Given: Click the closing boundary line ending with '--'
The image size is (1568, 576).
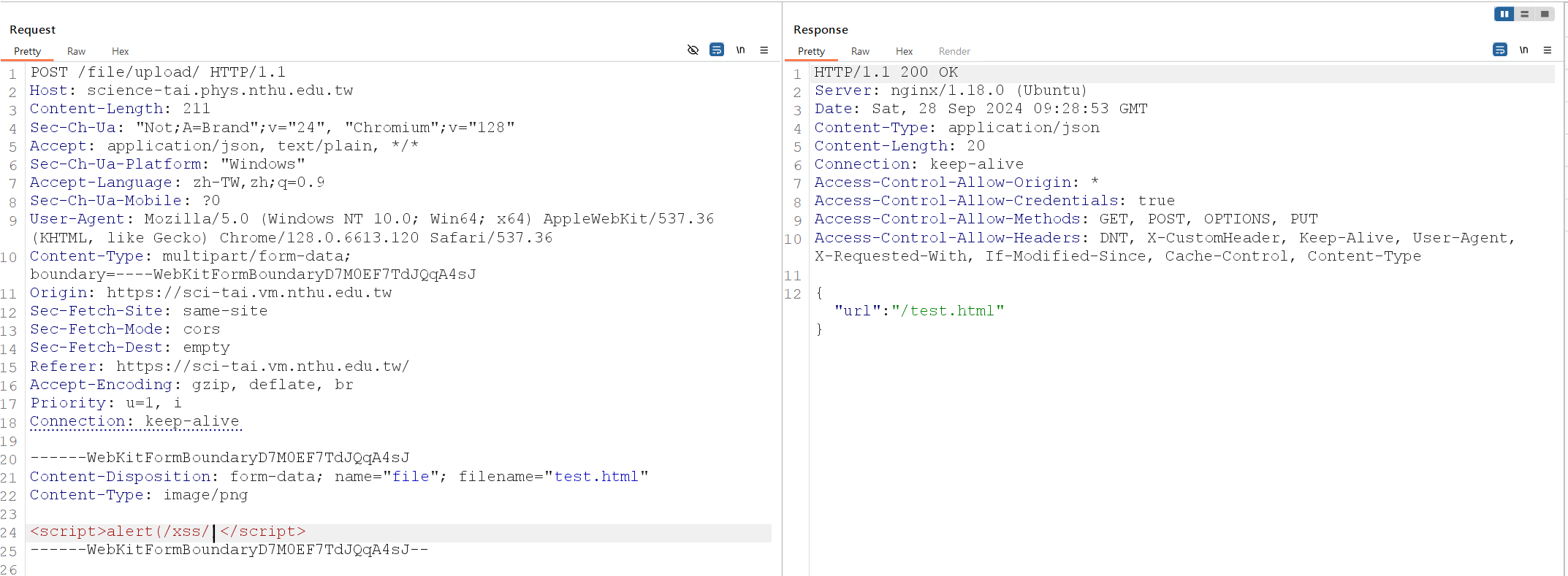Looking at the screenshot, I should [x=229, y=550].
